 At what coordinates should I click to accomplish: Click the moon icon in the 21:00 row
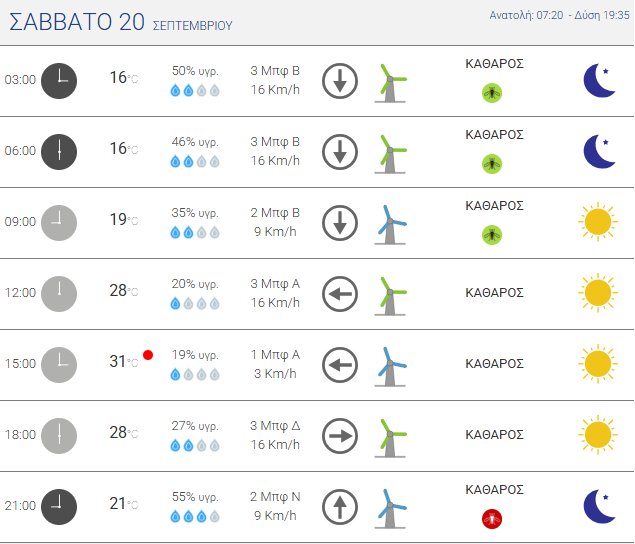tap(599, 506)
